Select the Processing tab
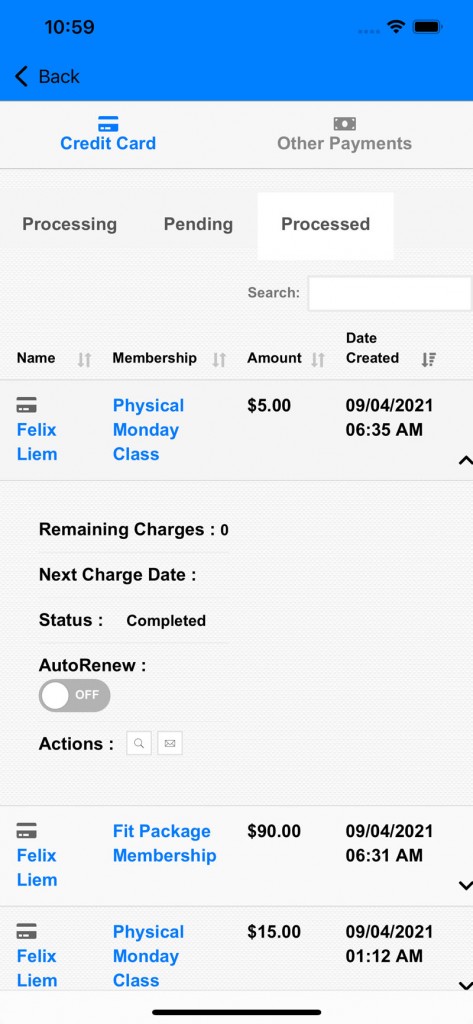 point(69,224)
